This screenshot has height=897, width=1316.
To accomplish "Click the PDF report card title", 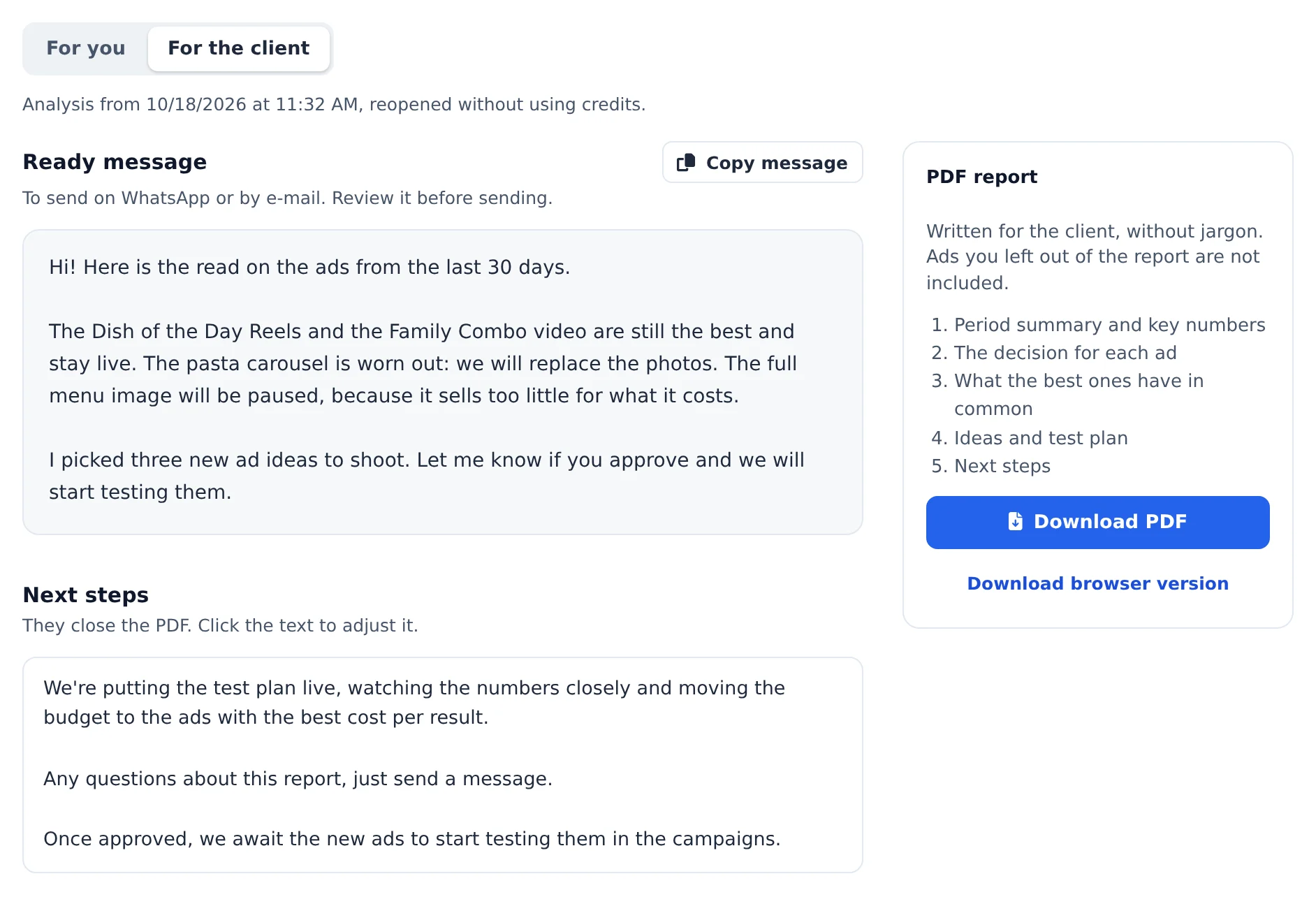I will tap(982, 177).
